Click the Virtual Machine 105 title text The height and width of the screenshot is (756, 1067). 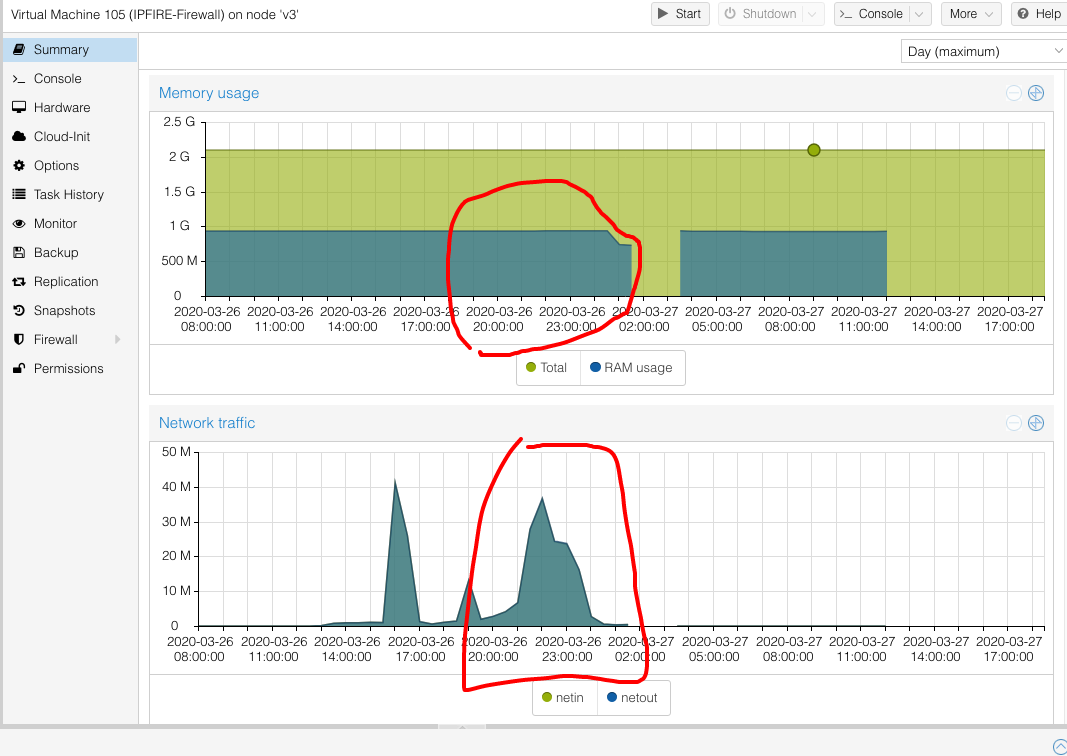coord(155,14)
